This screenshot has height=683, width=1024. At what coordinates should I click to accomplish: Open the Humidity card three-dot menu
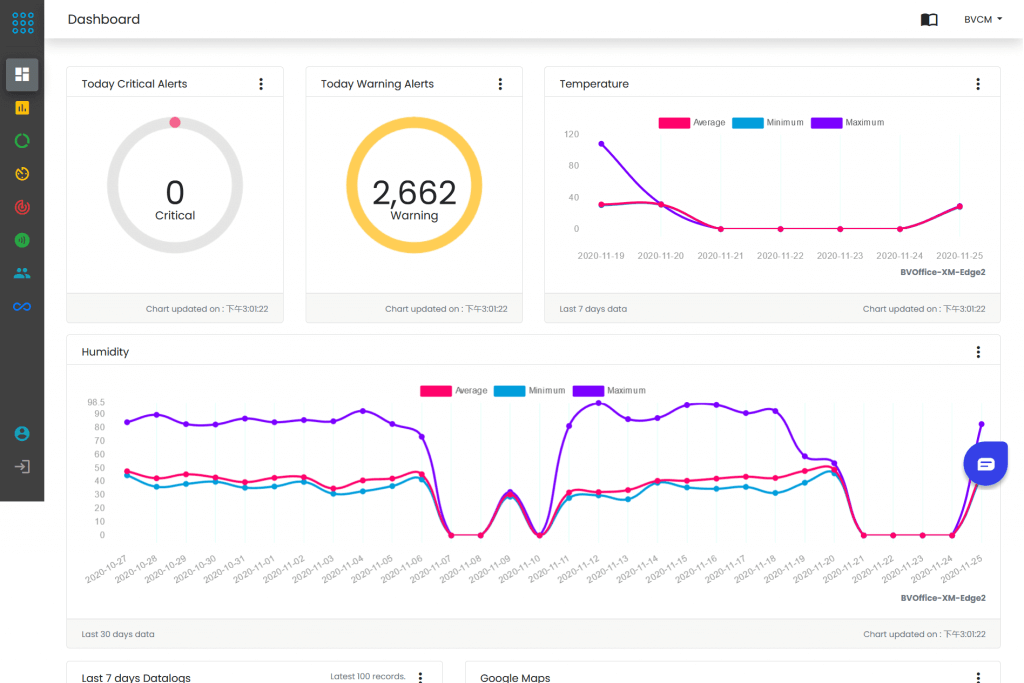coord(978,352)
